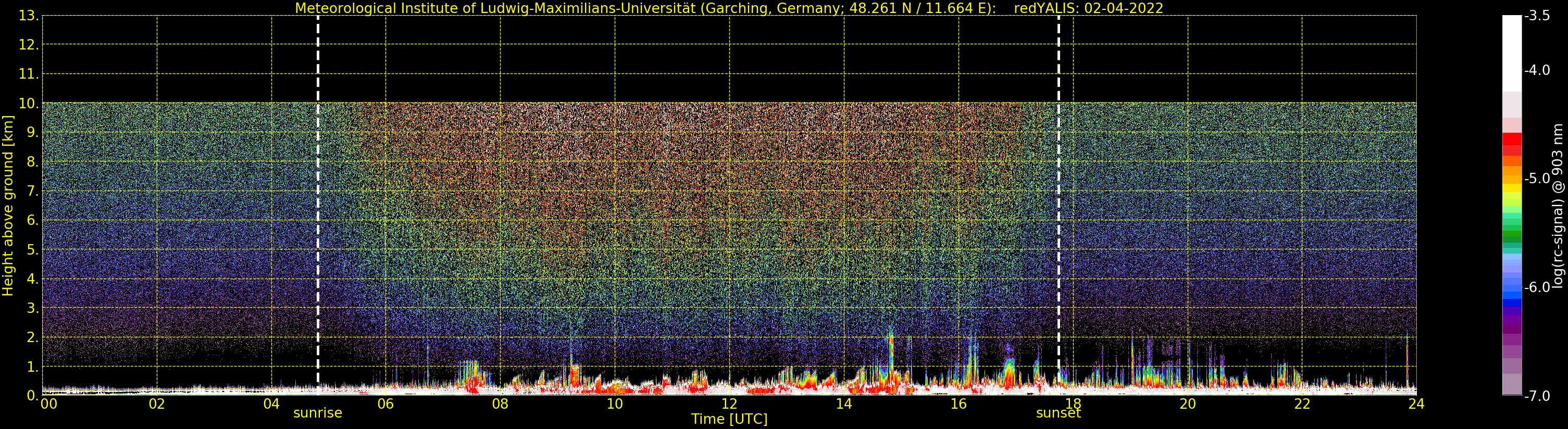The width and height of the screenshot is (1568, 429).
Task: Click the time axis tick label '16'
Action: point(959,404)
